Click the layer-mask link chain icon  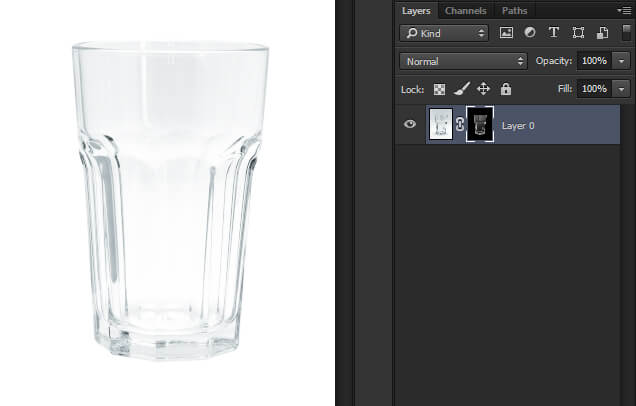(x=460, y=126)
